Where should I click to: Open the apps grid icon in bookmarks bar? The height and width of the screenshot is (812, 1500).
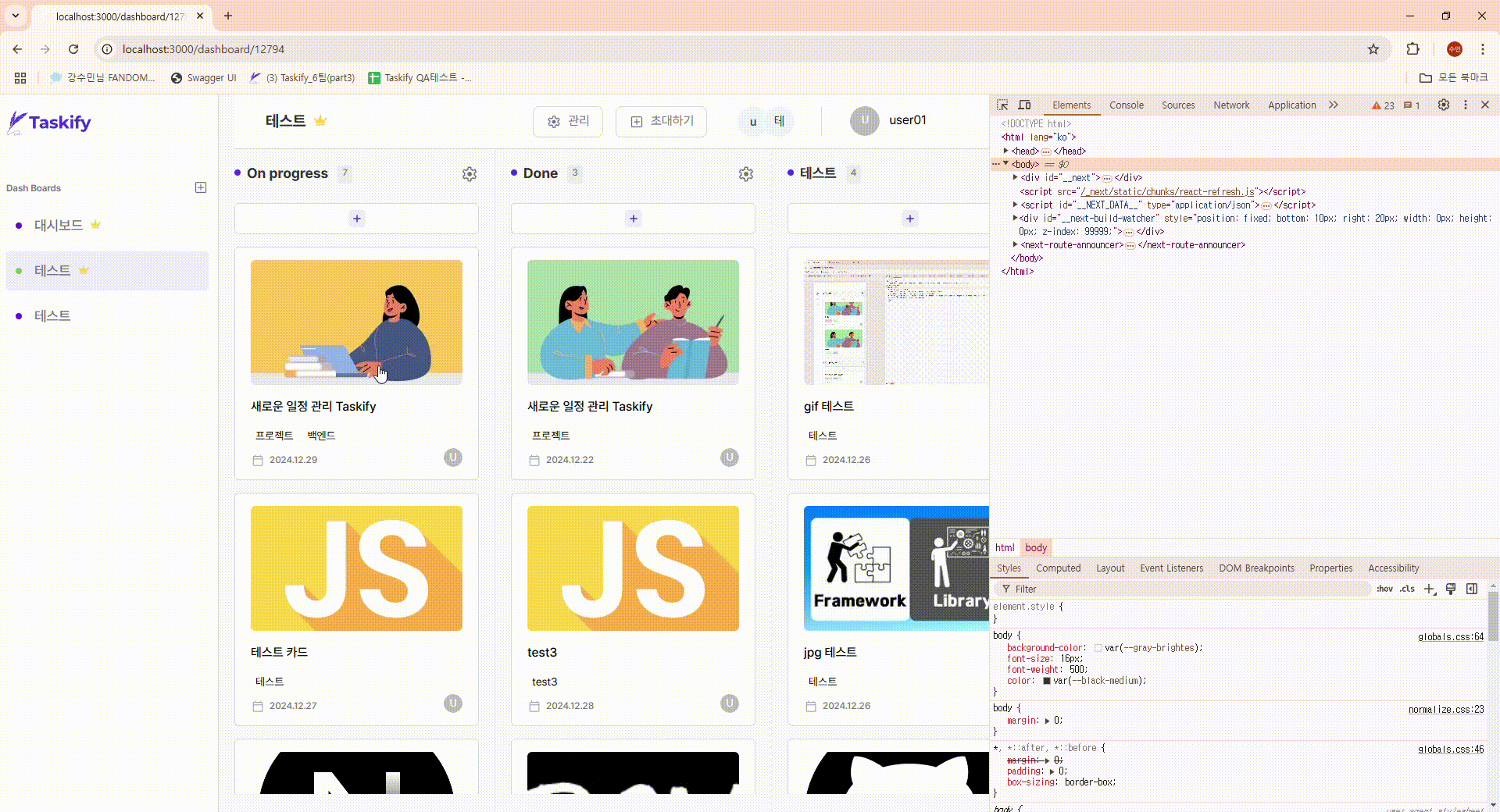click(20, 77)
